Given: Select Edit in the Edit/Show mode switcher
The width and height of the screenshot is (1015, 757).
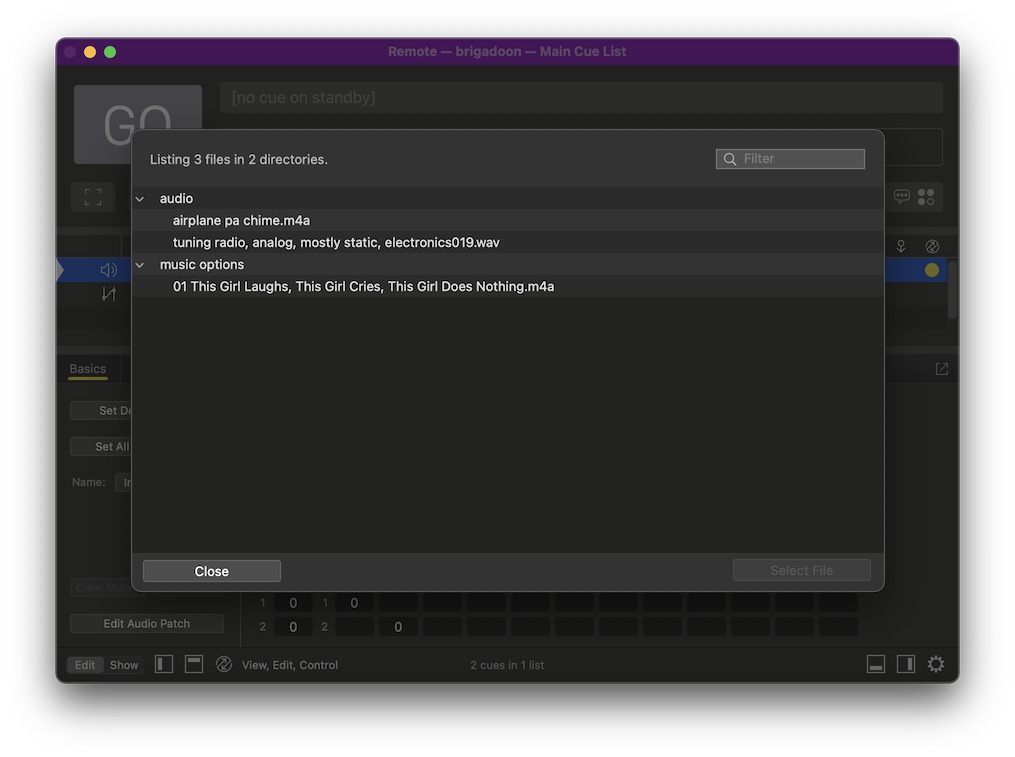Looking at the screenshot, I should click(85, 664).
